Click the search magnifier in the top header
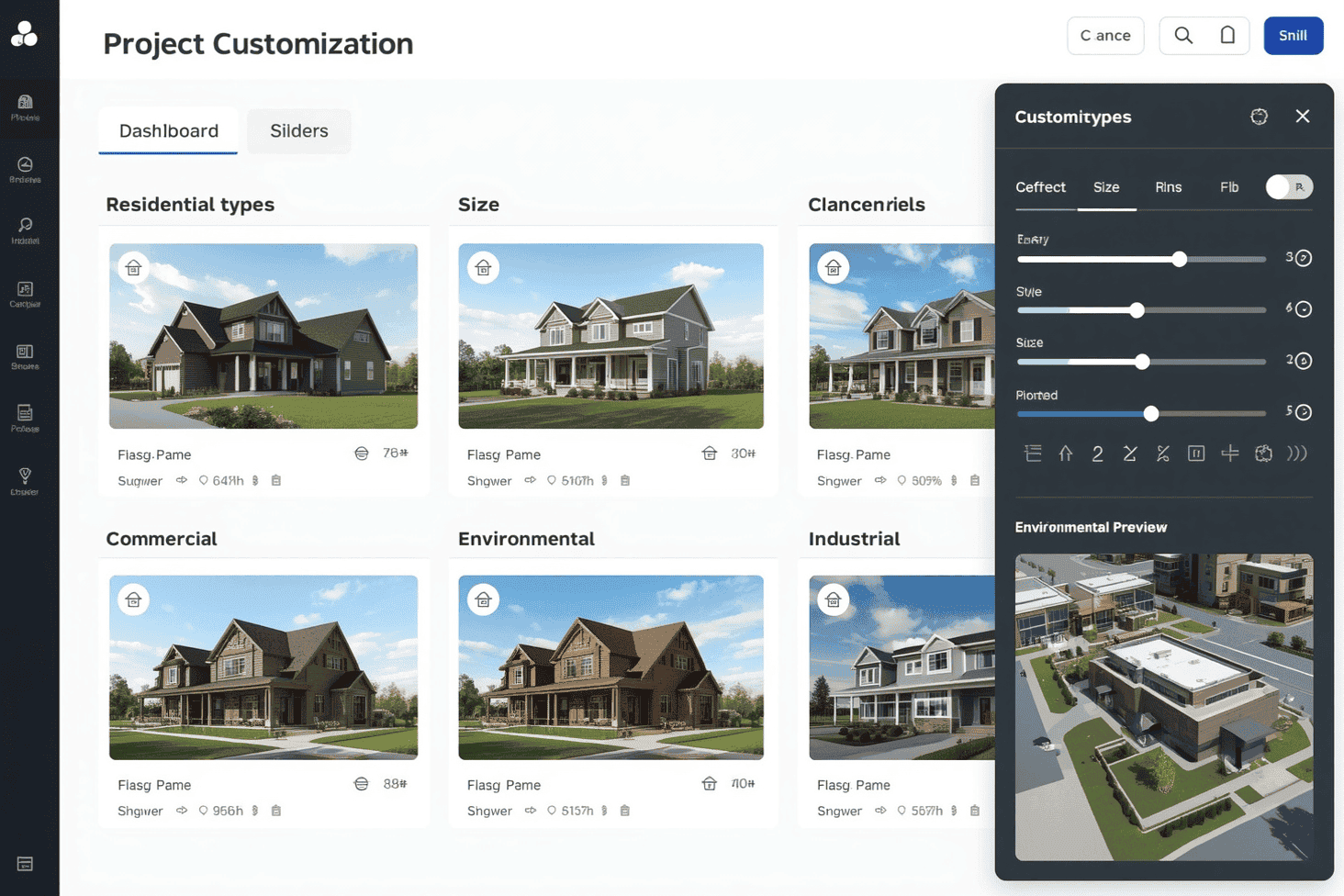Viewport: 1344px width, 896px height. tap(1183, 36)
